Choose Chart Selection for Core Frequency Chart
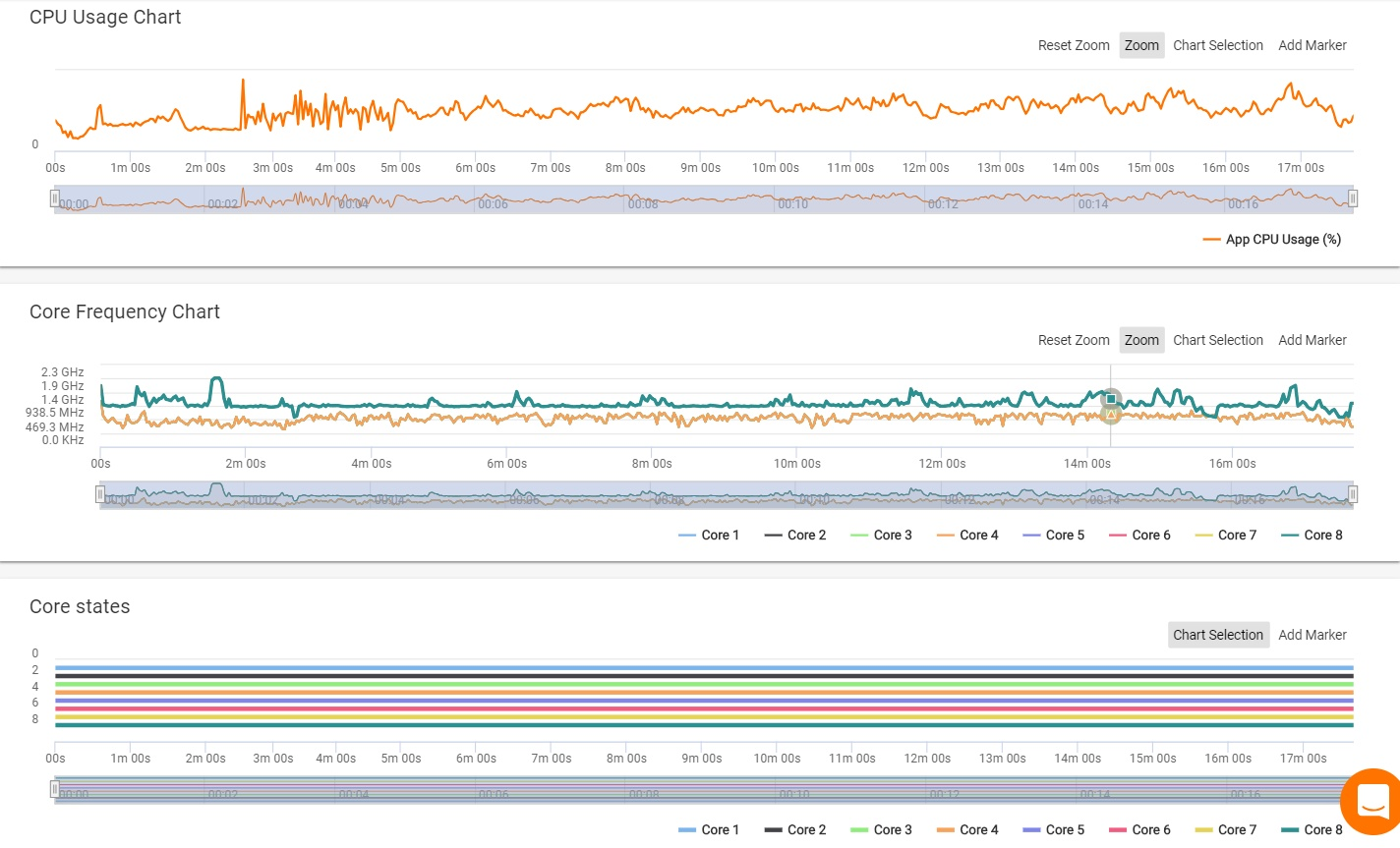1400x848 pixels. coord(1218,341)
